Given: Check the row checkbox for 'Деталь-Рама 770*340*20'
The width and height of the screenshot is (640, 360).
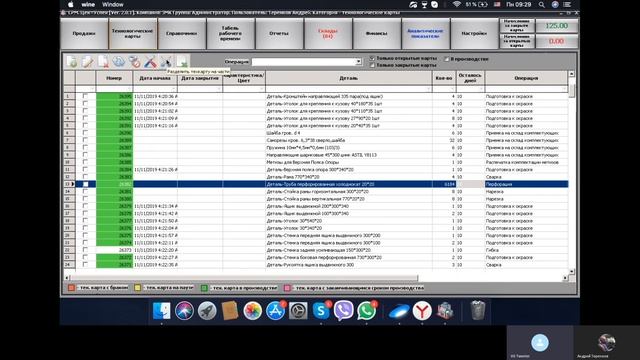Looking at the screenshot, I should pyautogui.click(x=85, y=177).
